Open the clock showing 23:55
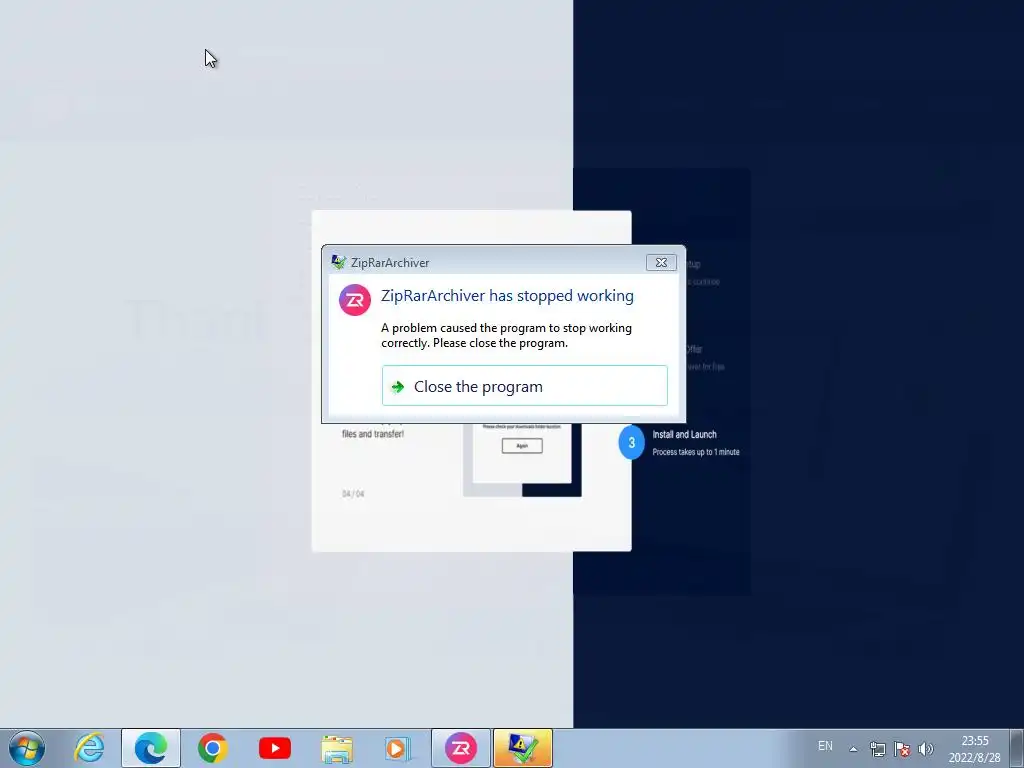The image size is (1024, 768). click(x=974, y=749)
